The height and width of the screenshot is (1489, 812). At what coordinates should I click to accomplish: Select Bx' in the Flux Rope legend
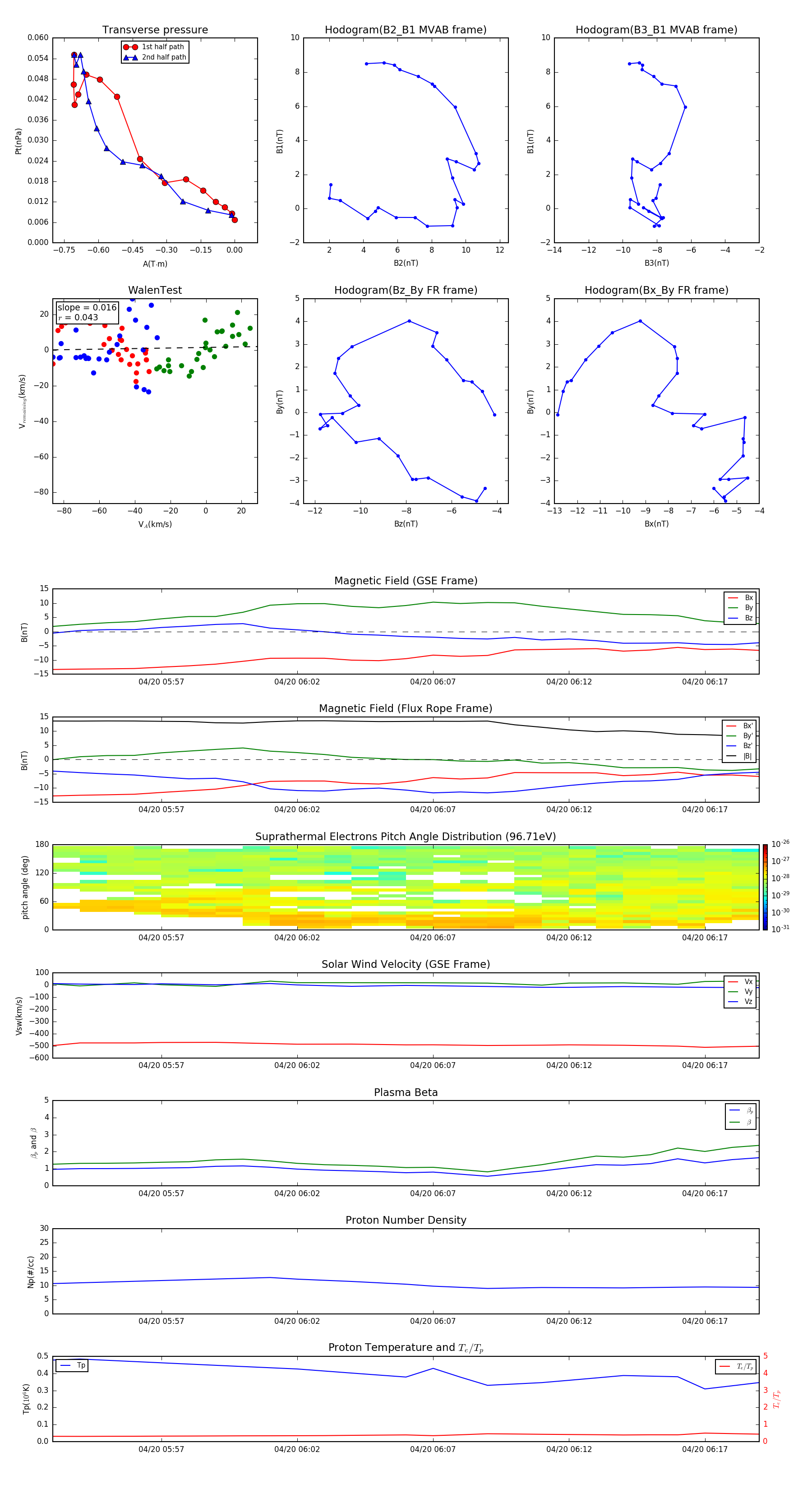click(x=739, y=726)
